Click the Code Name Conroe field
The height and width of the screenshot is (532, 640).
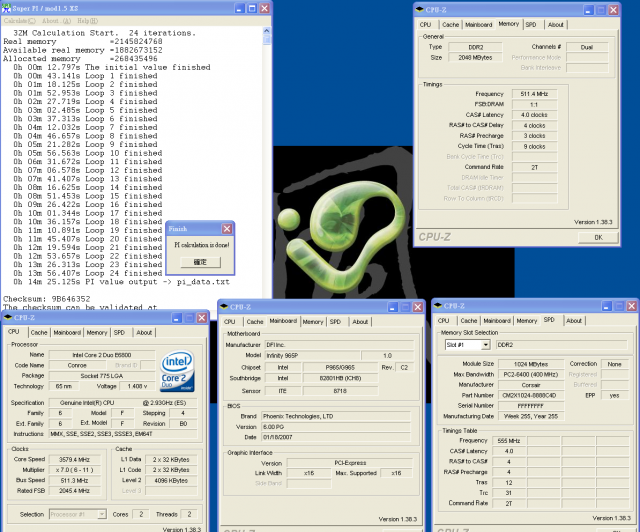click(77, 365)
